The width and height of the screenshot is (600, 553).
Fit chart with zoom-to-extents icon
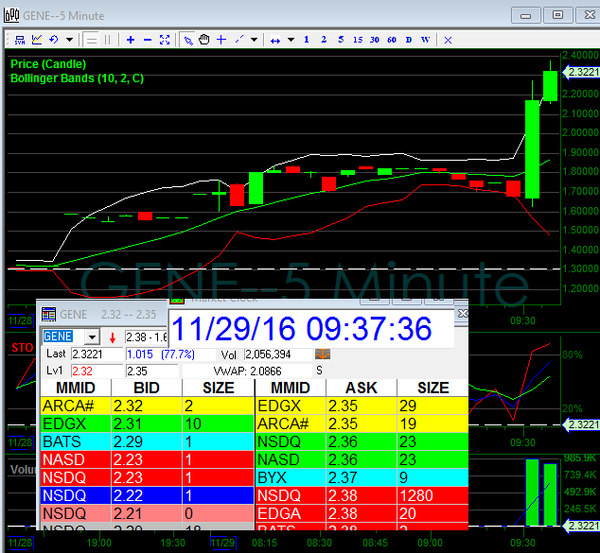tap(166, 40)
